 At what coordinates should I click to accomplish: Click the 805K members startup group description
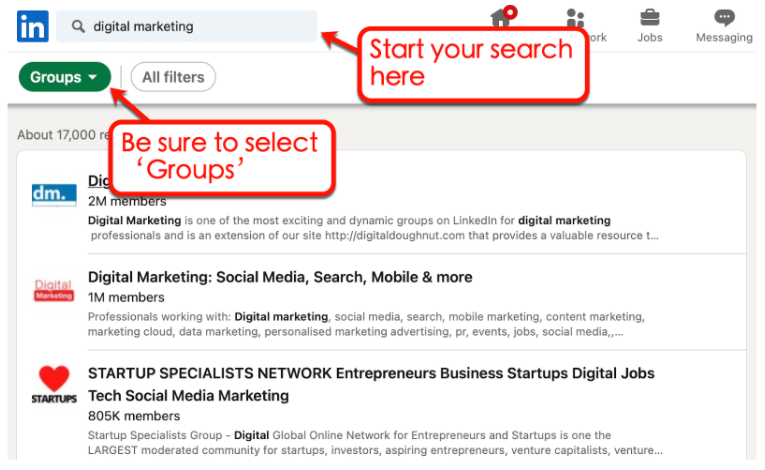point(375,443)
